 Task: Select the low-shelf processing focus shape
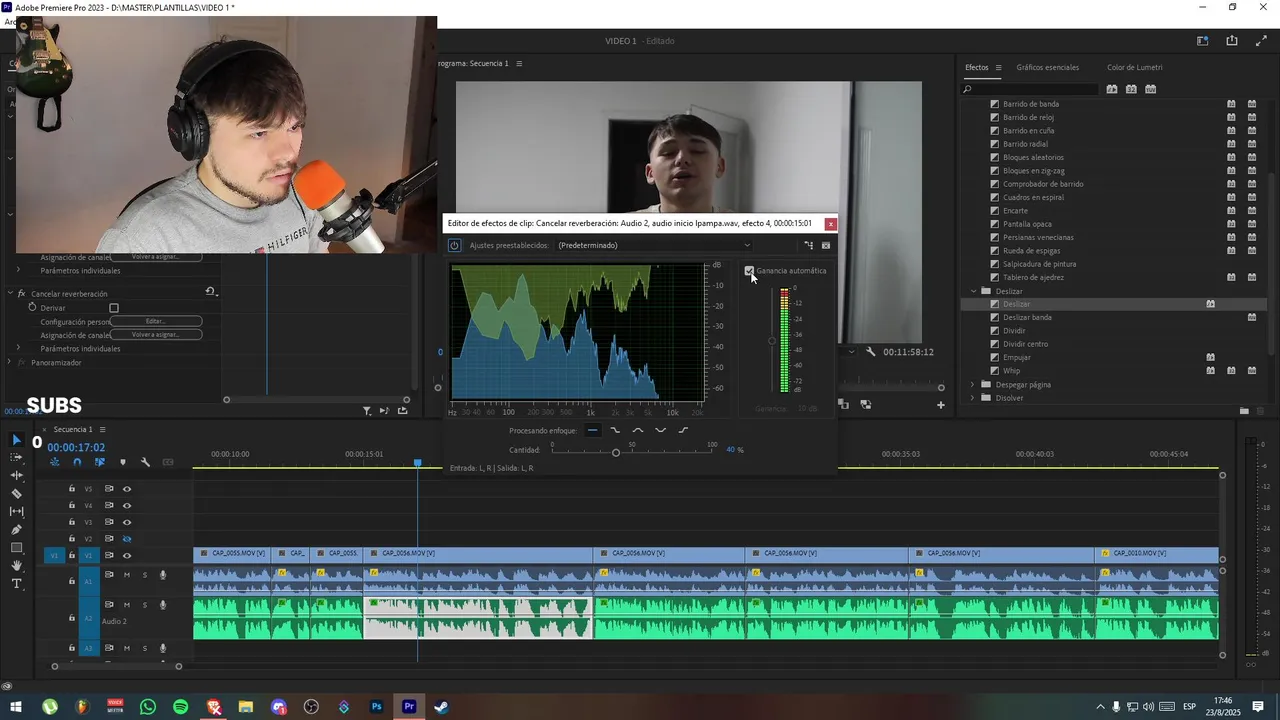tap(615, 430)
